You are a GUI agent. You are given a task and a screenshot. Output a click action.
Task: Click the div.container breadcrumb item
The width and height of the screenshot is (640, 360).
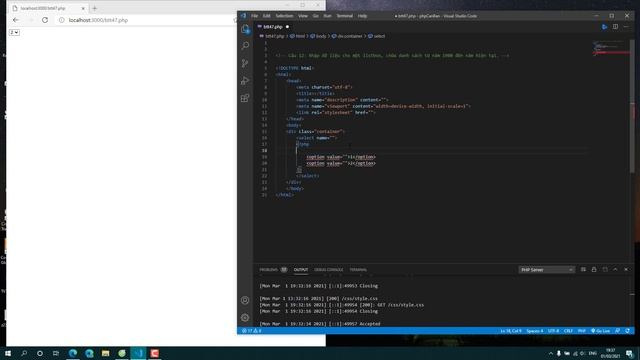(347, 36)
